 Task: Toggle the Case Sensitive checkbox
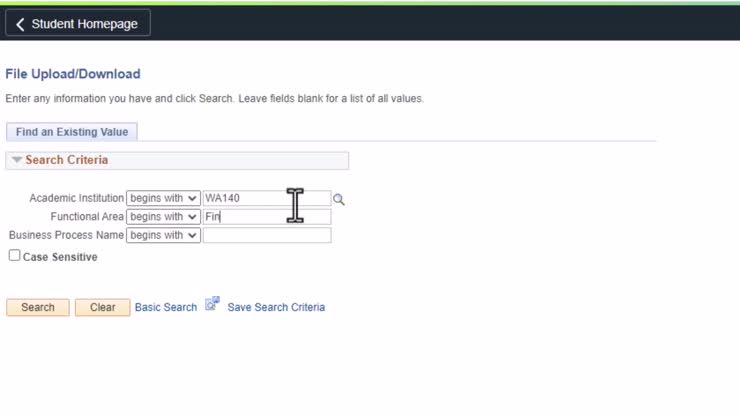point(14,256)
